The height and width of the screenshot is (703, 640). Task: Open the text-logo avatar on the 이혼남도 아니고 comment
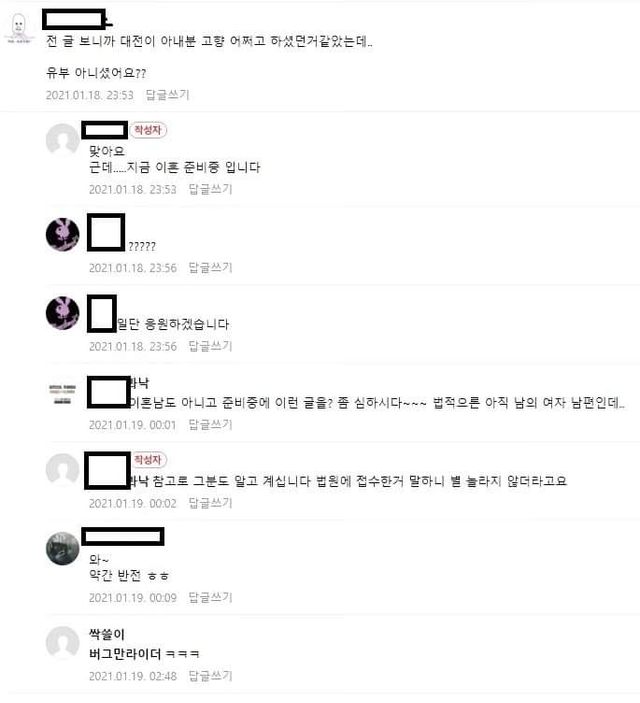click(63, 394)
